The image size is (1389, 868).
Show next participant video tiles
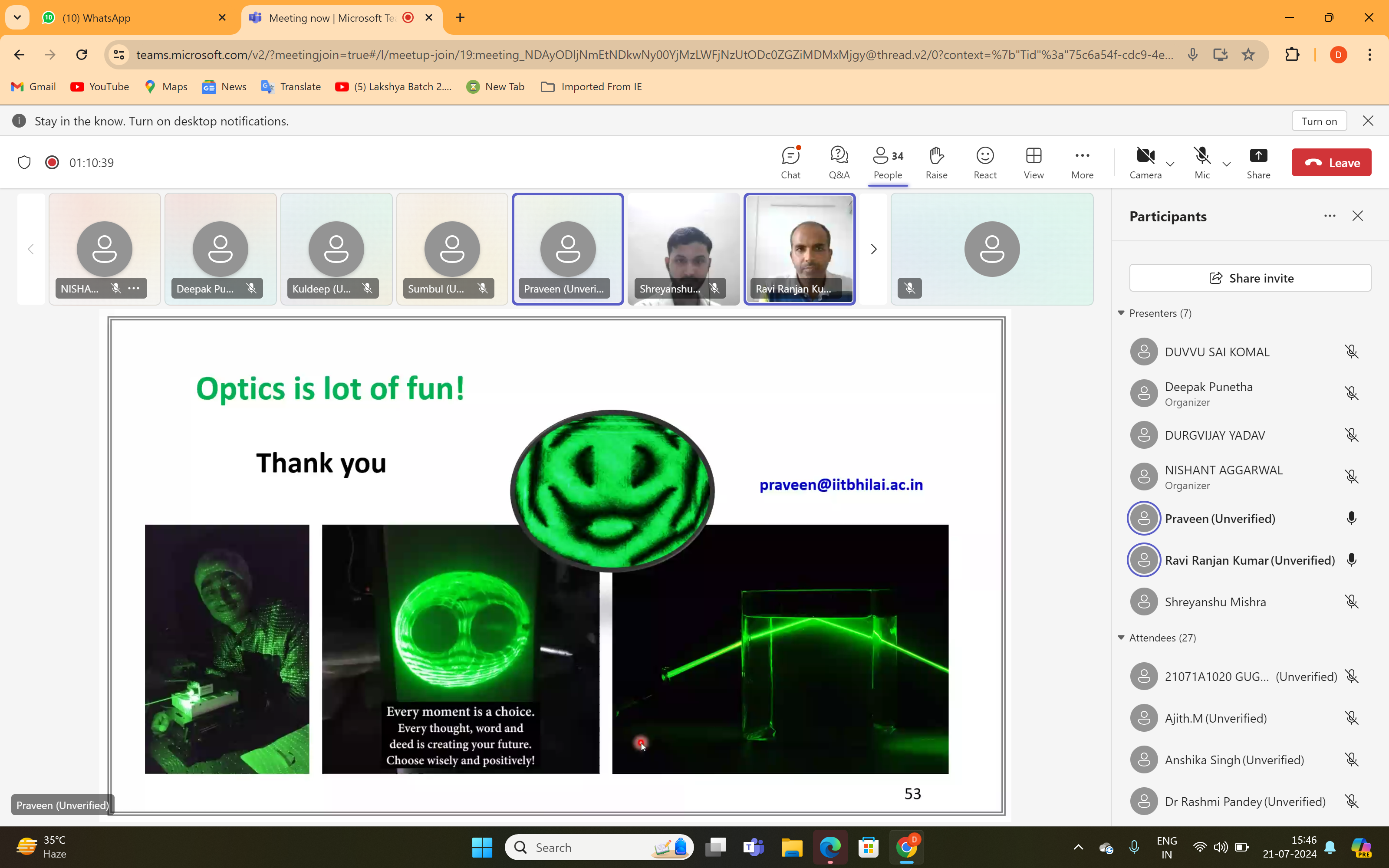(x=873, y=249)
